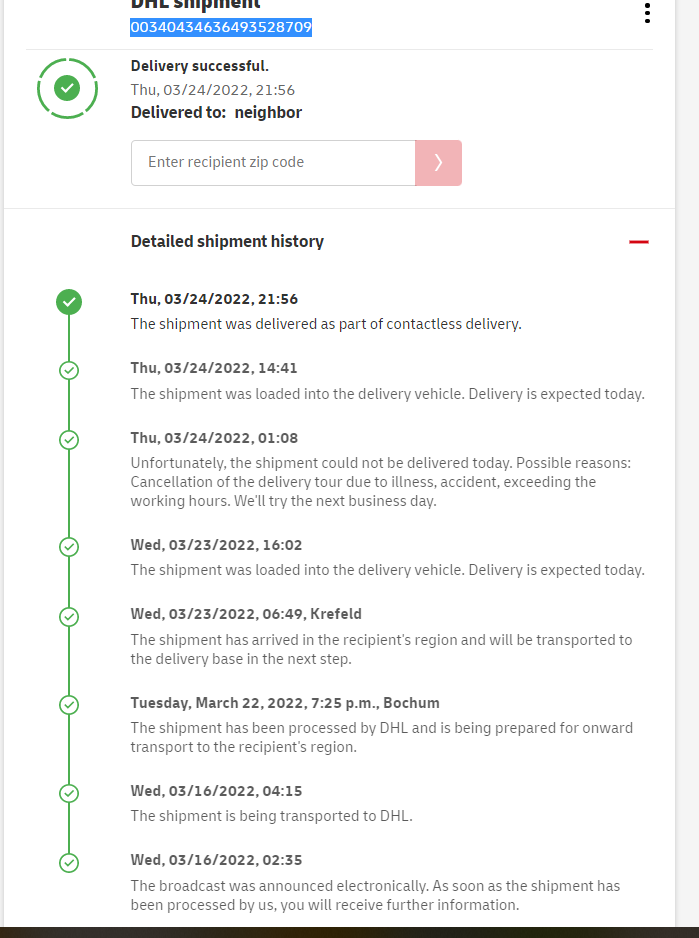Click the checkmark beside the Krefeld entry
Viewport: 699px width, 938px height.
tap(69, 616)
